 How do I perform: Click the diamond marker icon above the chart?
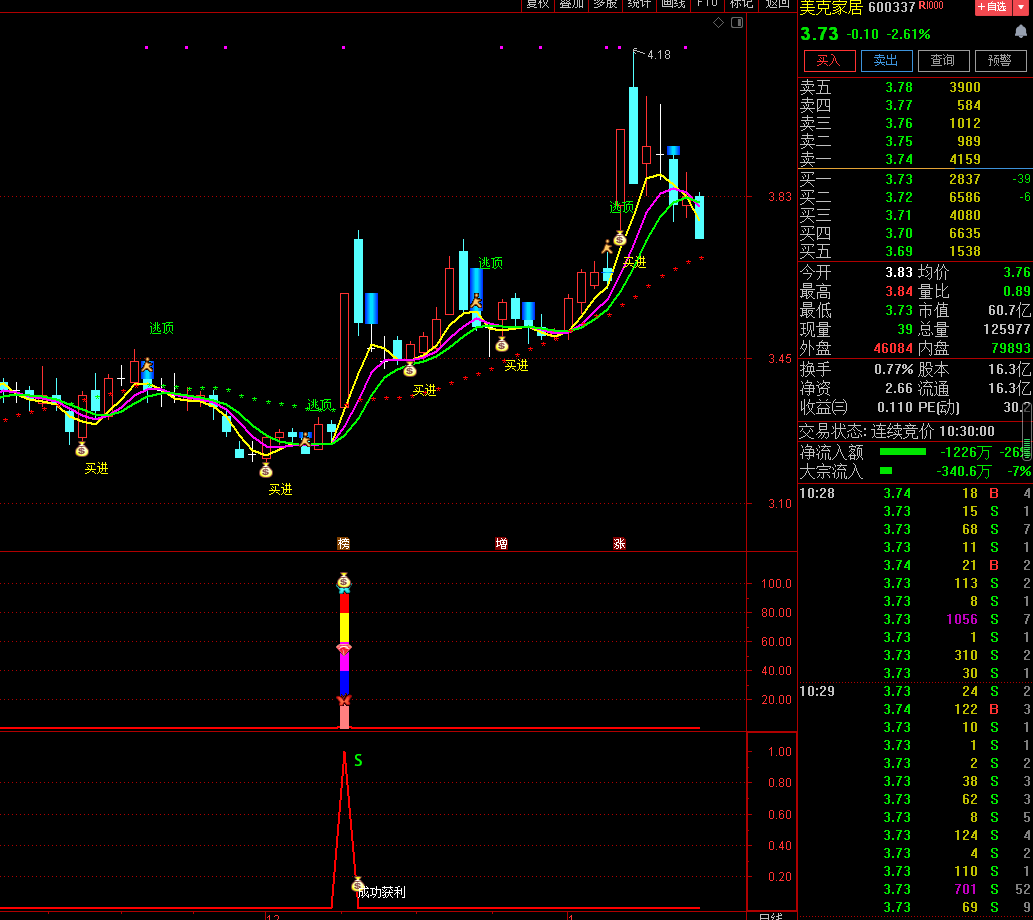(718, 23)
